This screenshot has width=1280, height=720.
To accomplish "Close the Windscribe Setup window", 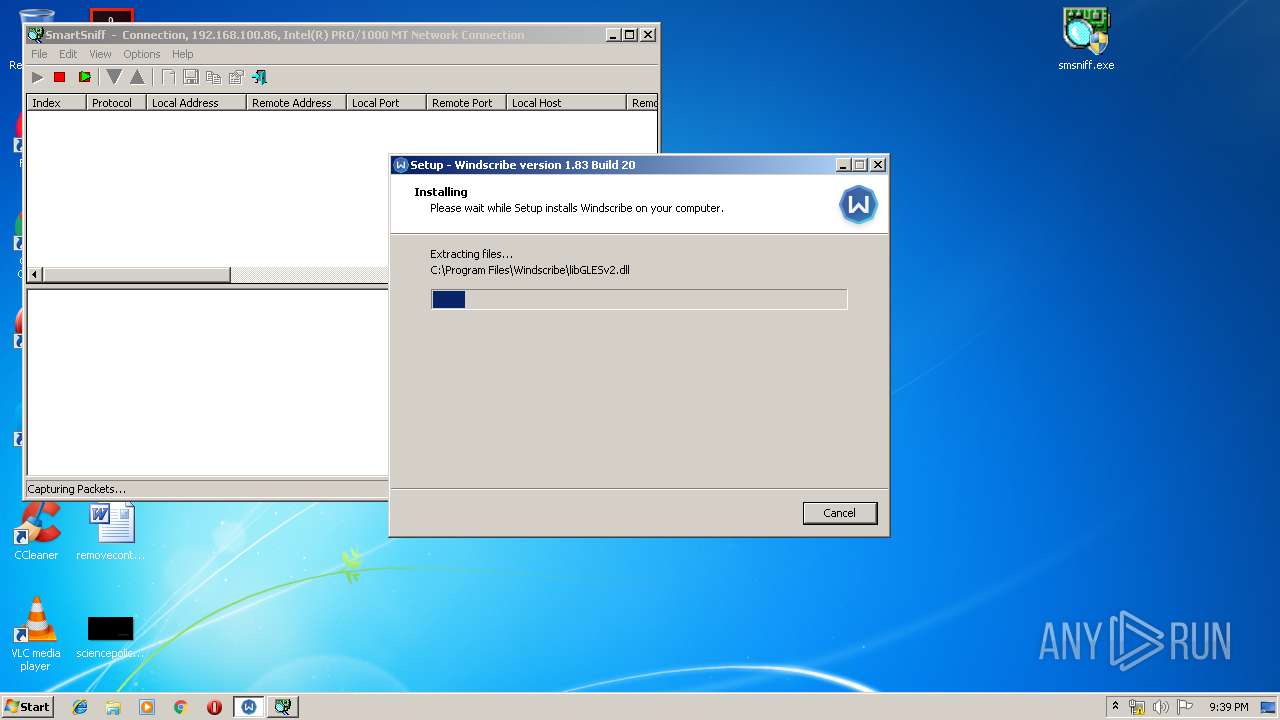I will [x=878, y=165].
